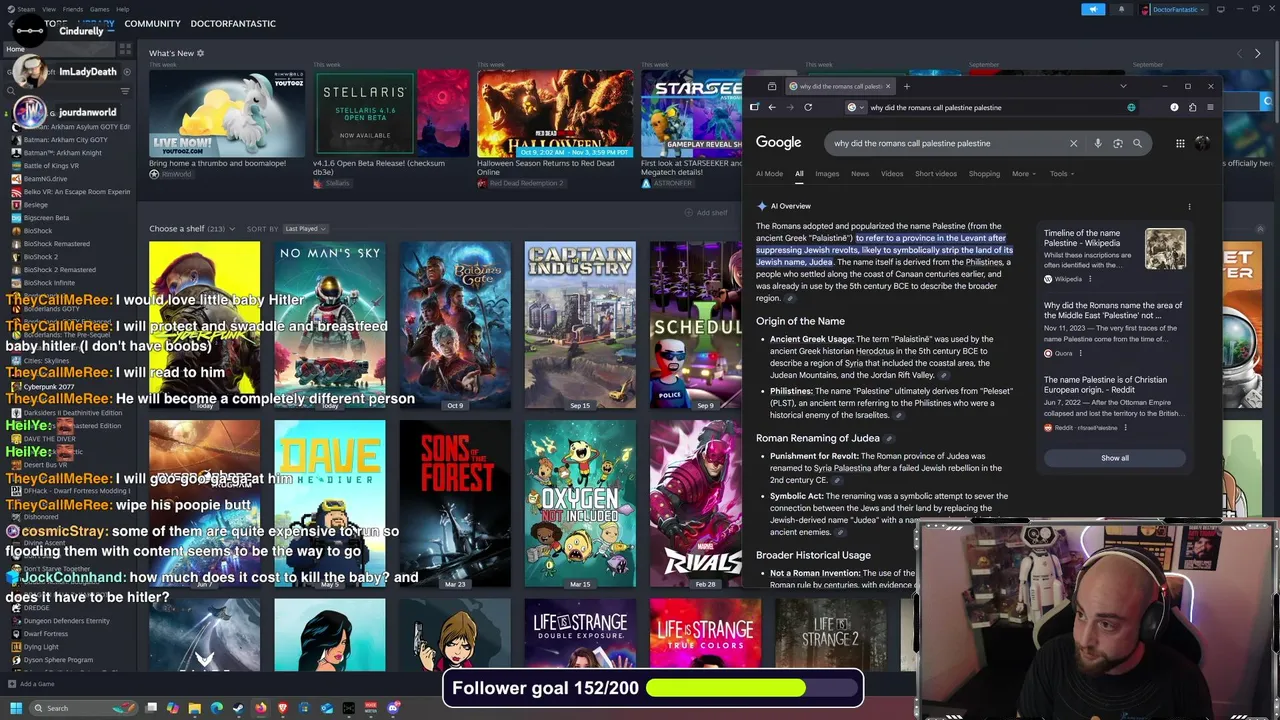
Task: Open the browser hamburger menu
Action: (x=1210, y=107)
